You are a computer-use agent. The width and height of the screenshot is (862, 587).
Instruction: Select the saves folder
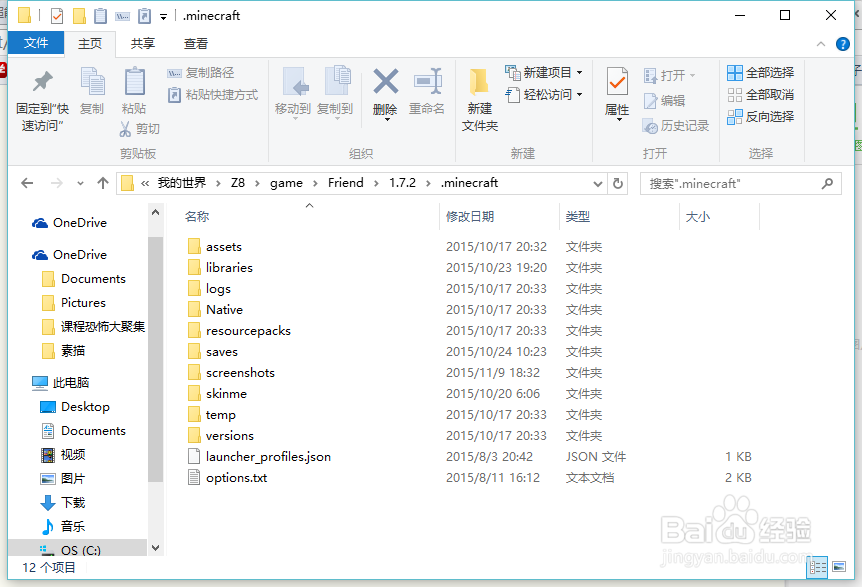click(x=222, y=352)
